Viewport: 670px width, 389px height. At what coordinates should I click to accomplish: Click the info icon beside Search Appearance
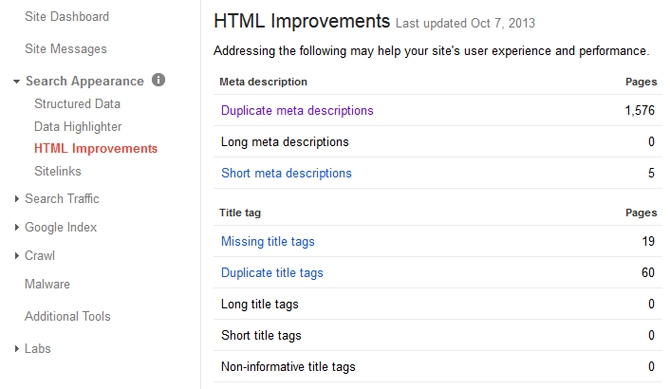click(158, 80)
